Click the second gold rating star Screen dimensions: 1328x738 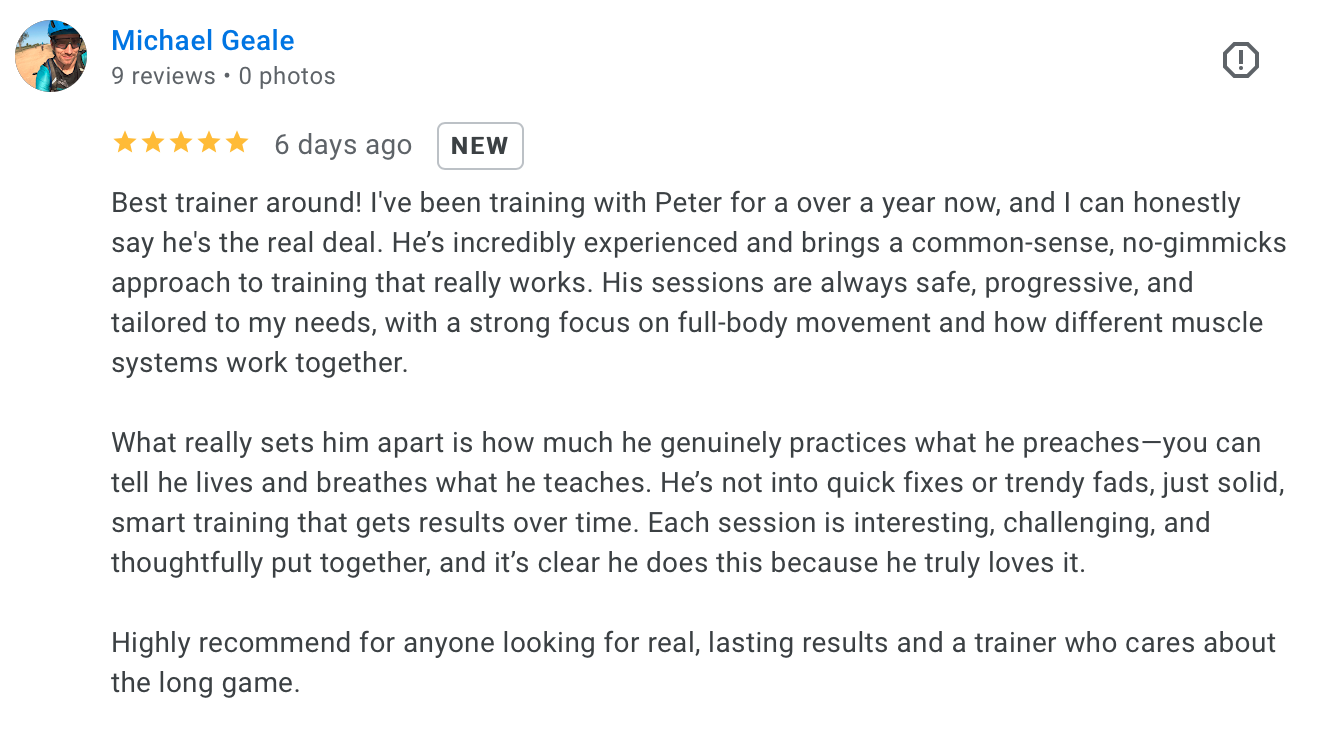point(153,143)
